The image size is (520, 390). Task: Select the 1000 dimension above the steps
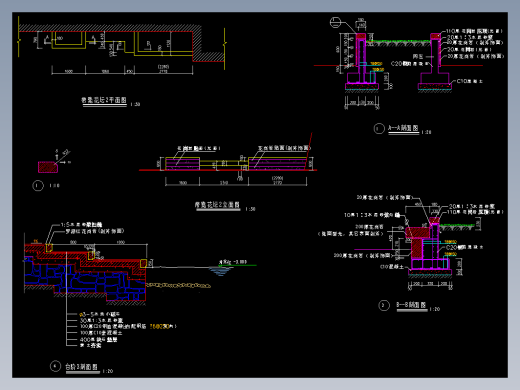click(121, 242)
